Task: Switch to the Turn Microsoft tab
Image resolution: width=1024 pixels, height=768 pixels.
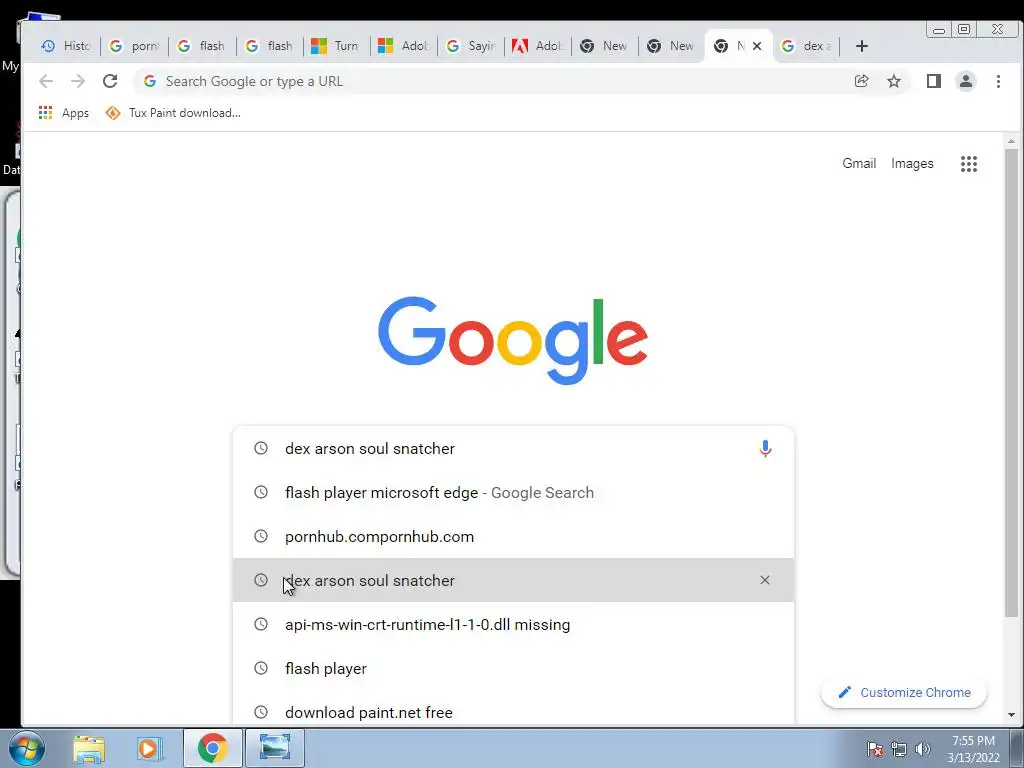Action: [336, 46]
